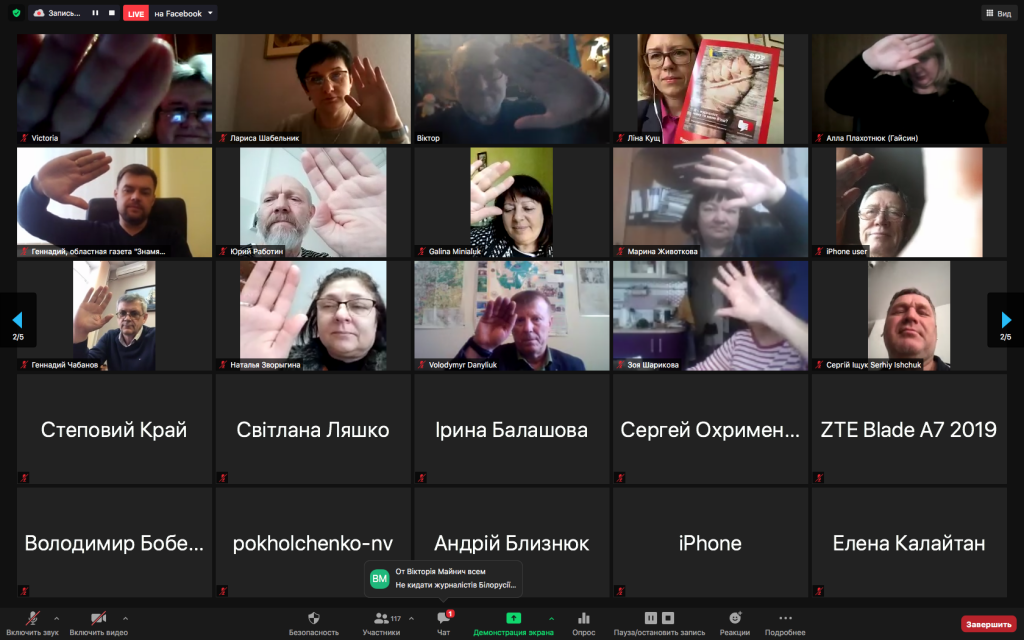
Task: Go to next gallery page with right arrow
Action: (1005, 320)
